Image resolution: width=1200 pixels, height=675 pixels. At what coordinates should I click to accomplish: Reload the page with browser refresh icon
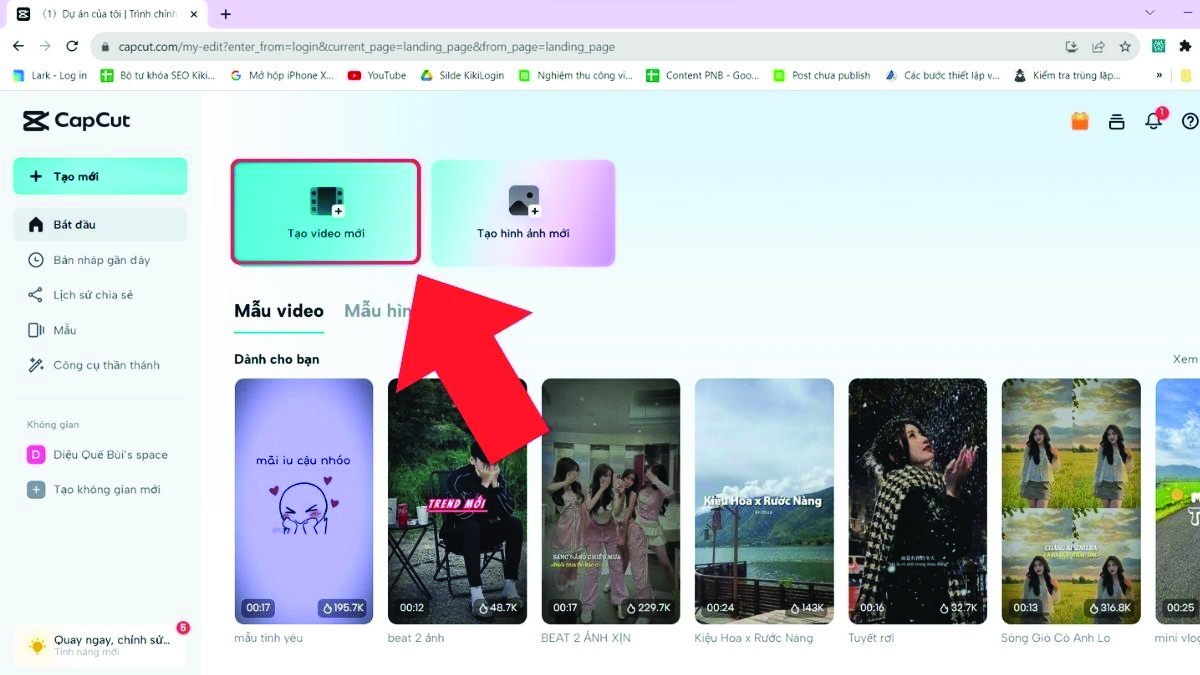72,46
